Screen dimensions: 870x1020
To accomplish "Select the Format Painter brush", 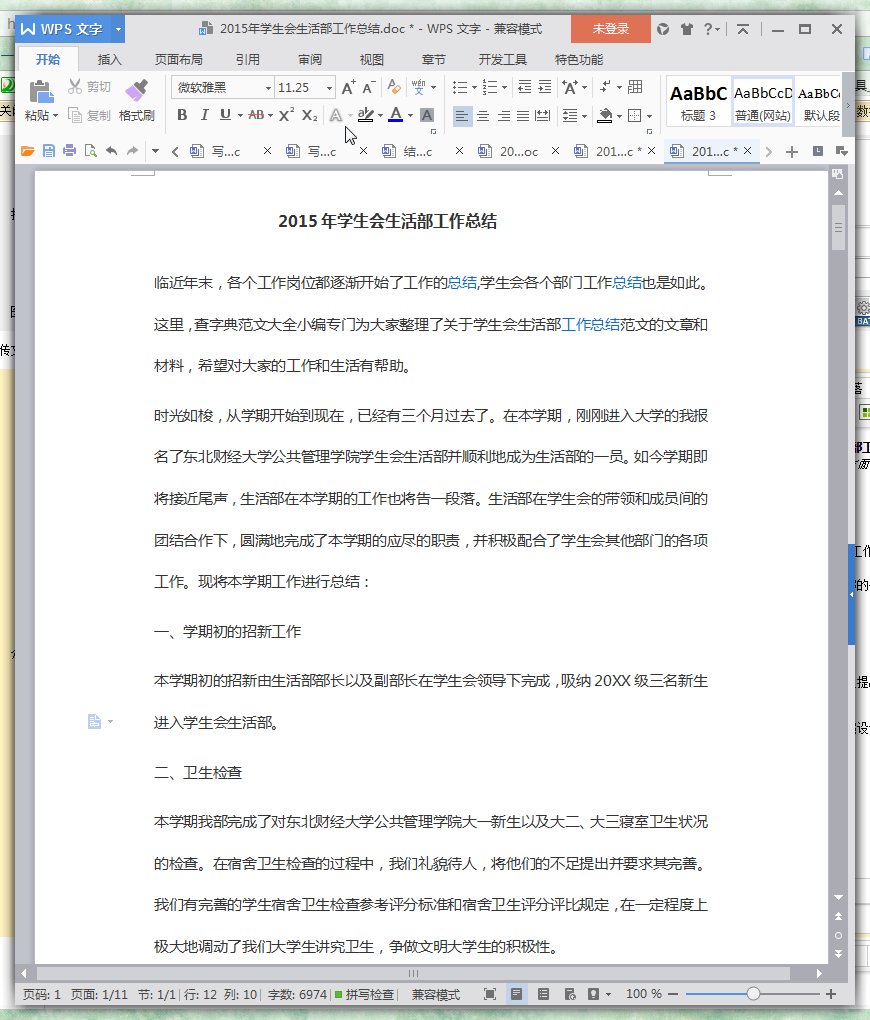I will click(x=137, y=92).
